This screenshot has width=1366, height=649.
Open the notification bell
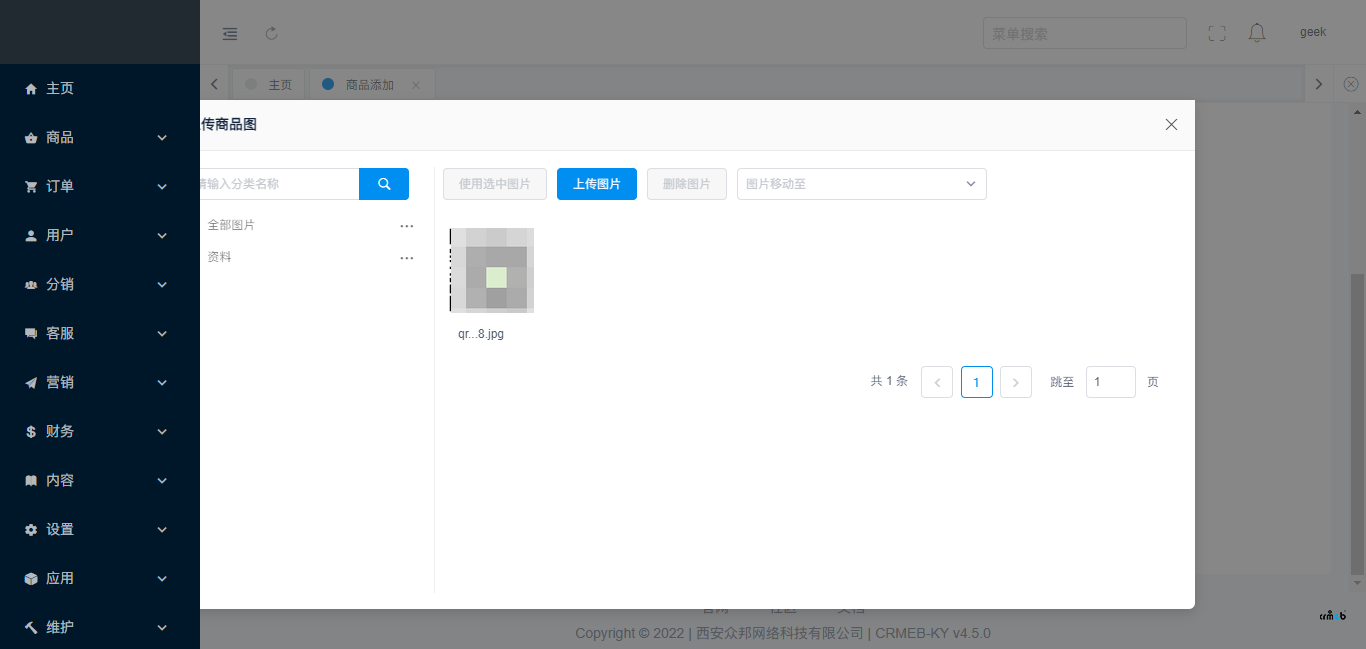coord(1257,33)
